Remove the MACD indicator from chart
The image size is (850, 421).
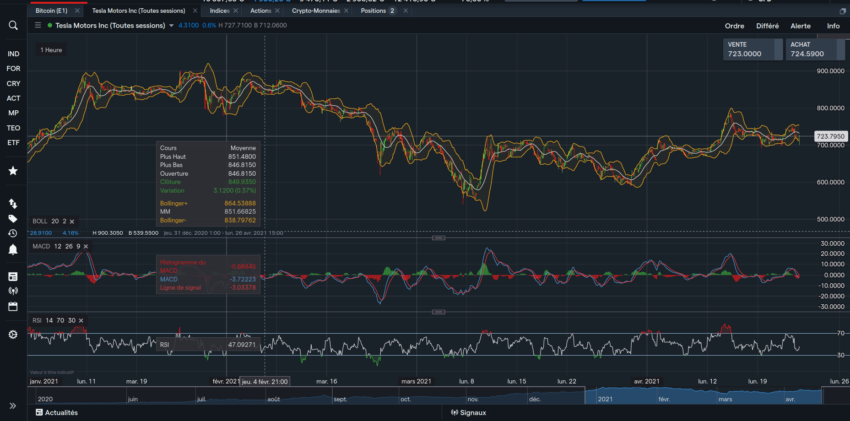click(85, 245)
